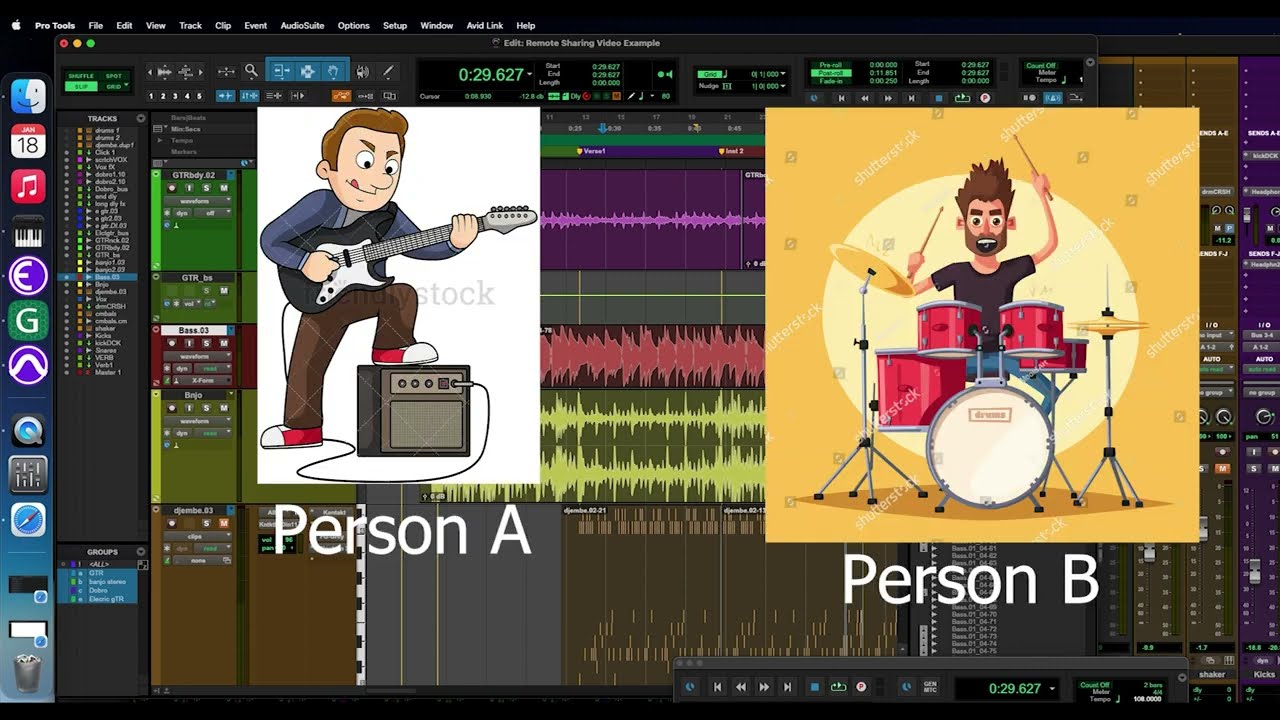
Task: Open toolbar options menu circle arrow
Action: pyautogui.click(x=1090, y=62)
